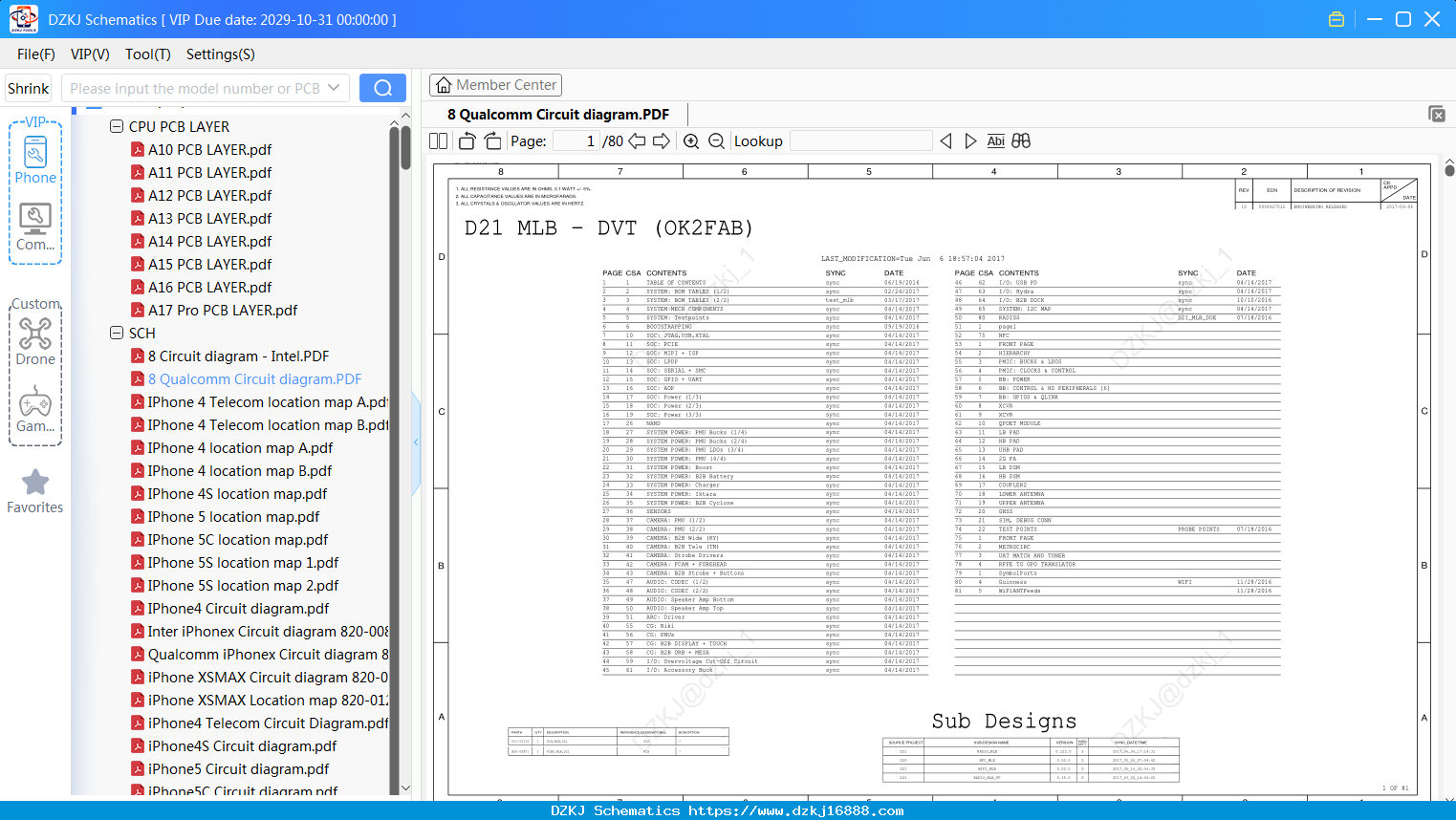The height and width of the screenshot is (820, 1456).
Task: Go to the next page arrow
Action: coord(662,141)
